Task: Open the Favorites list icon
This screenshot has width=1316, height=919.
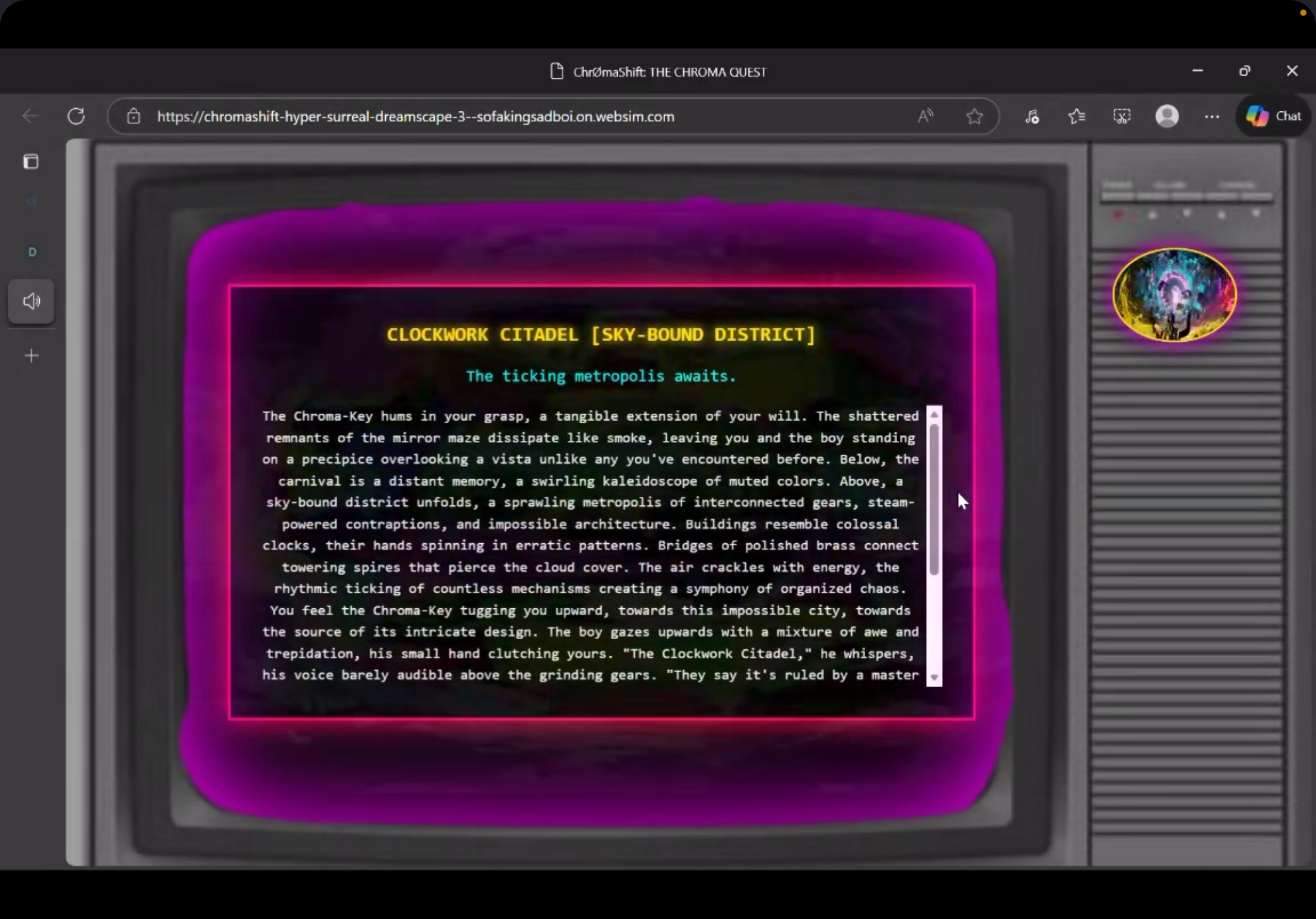Action: [1076, 116]
